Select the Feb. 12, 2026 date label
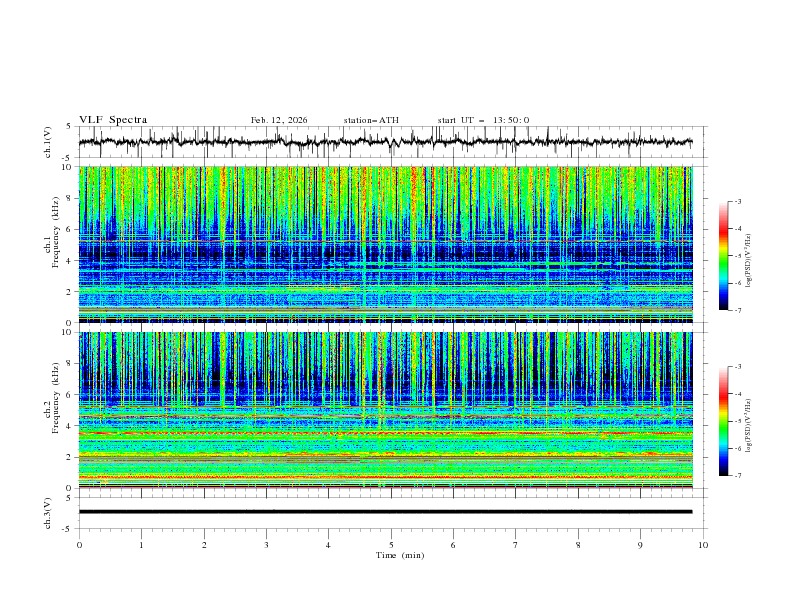This screenshot has height=612, width=792. [x=279, y=120]
